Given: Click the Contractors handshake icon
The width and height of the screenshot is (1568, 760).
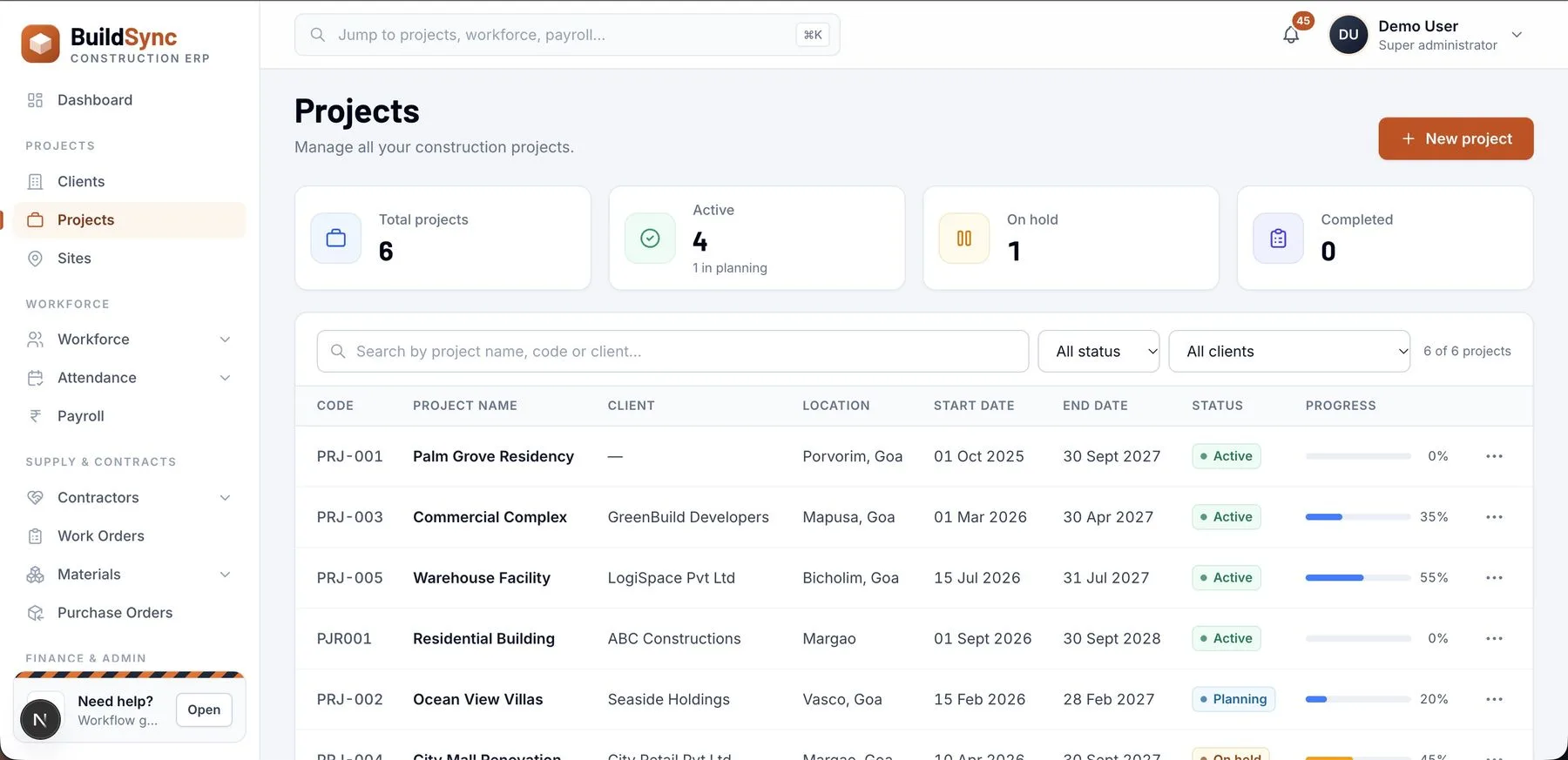Looking at the screenshot, I should 35,498.
